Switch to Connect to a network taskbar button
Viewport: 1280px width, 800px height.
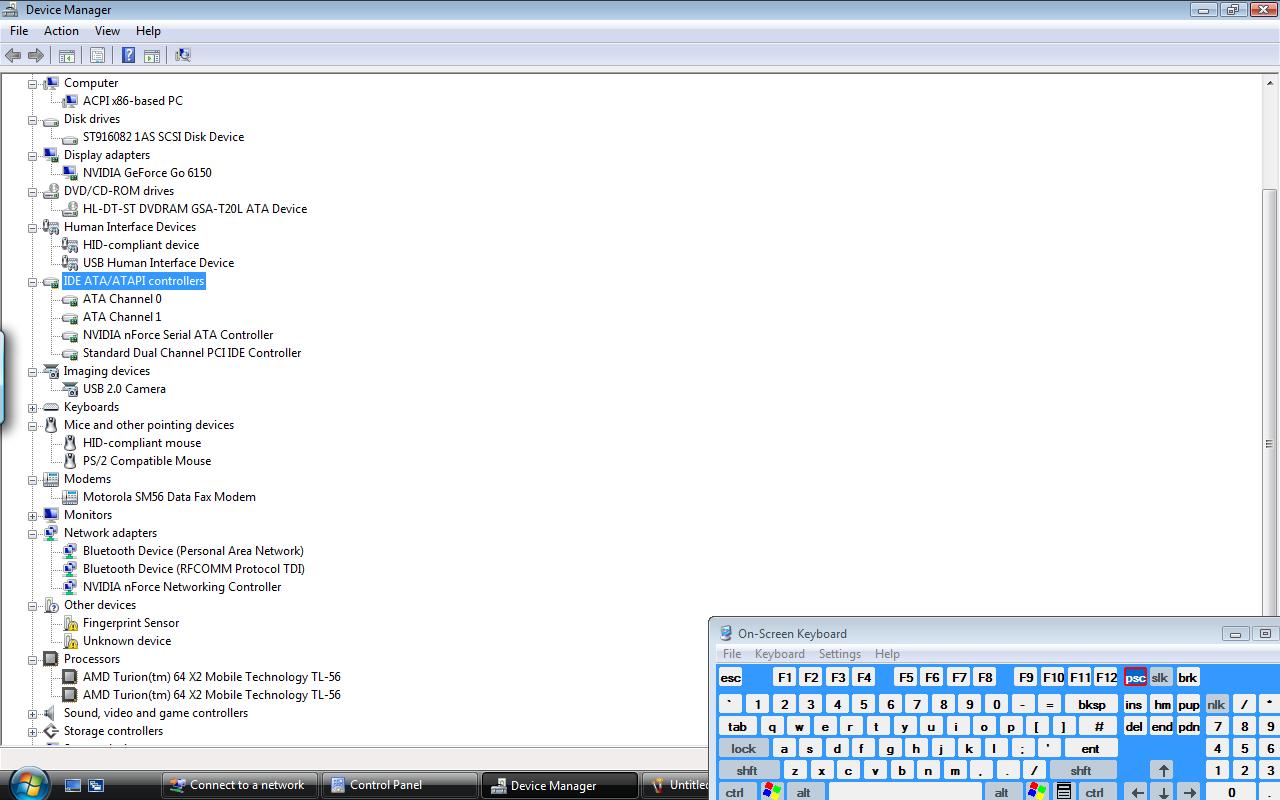(238, 785)
